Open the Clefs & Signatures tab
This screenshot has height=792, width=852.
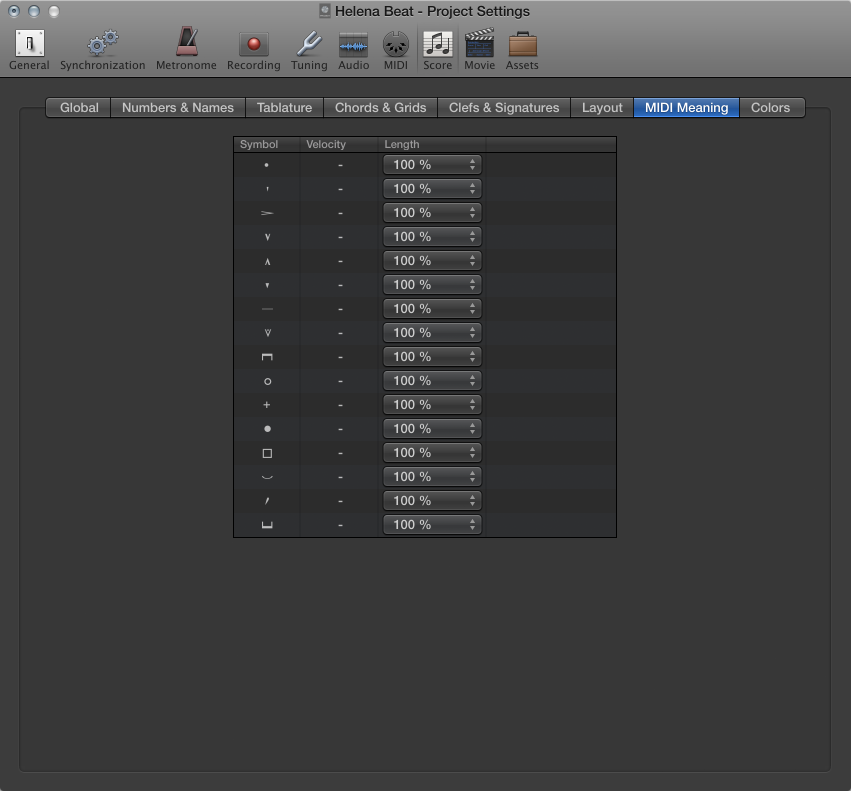coord(503,107)
